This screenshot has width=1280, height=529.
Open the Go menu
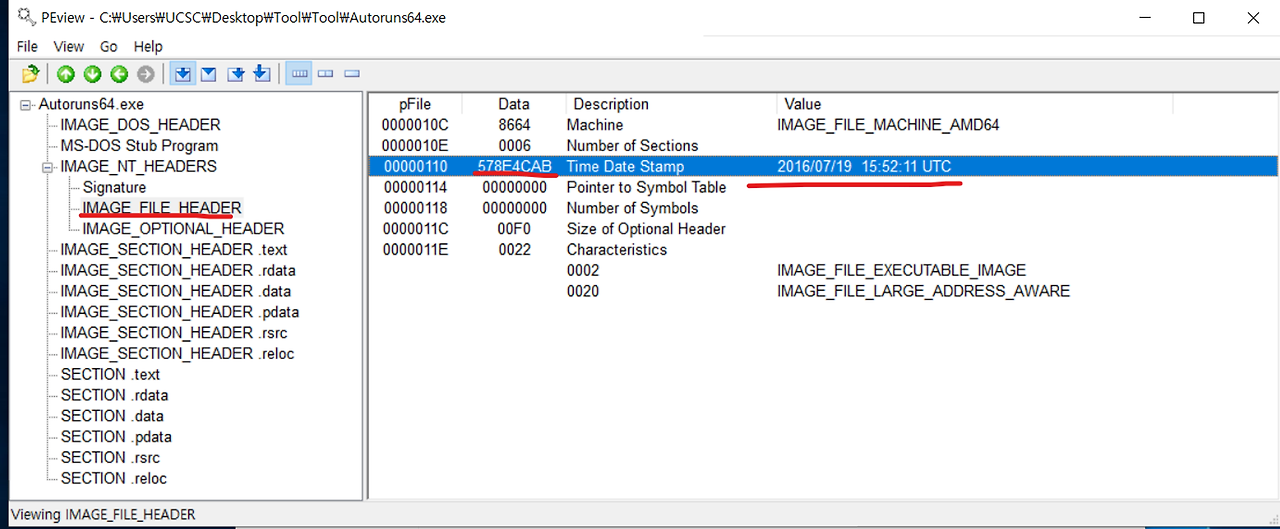point(109,46)
